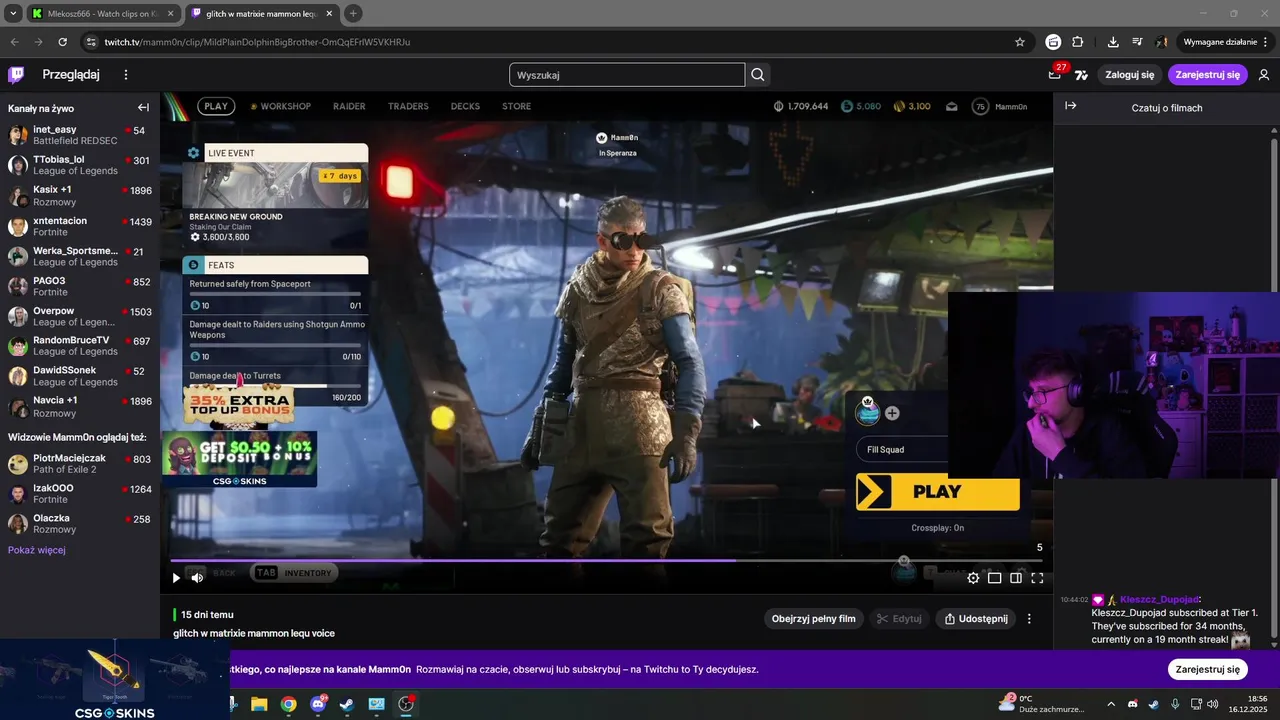The height and width of the screenshot is (720, 1280).
Task: Click the chat panel scrollbar
Action: click(x=1273, y=390)
